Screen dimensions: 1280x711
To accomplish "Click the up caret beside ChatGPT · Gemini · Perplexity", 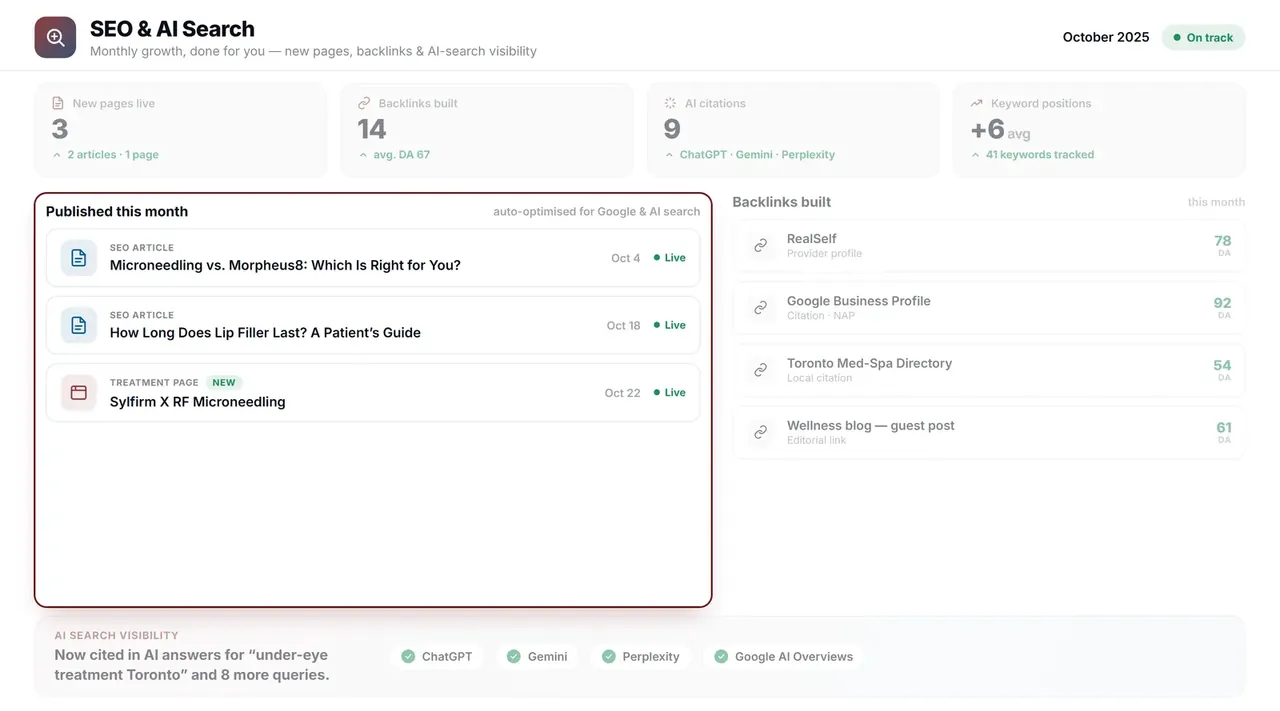I will pos(669,155).
